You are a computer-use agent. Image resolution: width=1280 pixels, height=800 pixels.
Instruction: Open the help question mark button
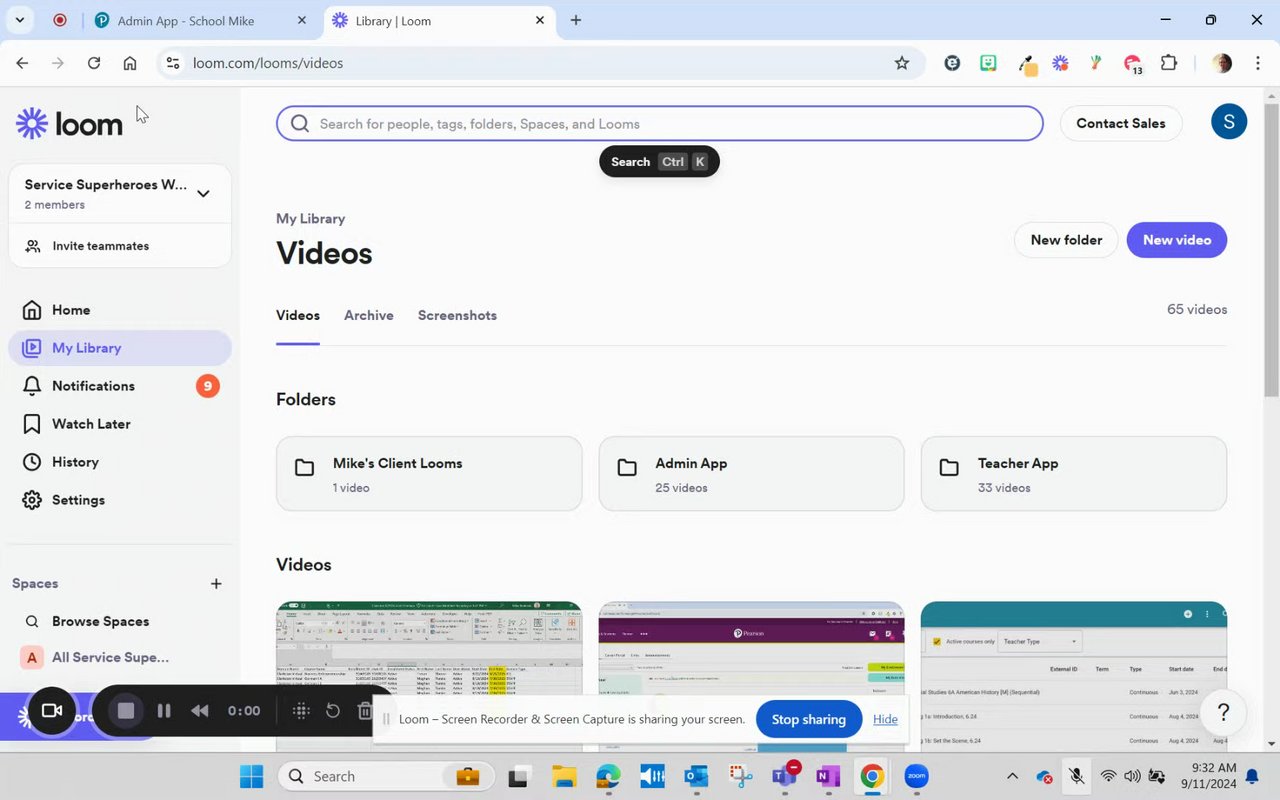coord(1223,713)
